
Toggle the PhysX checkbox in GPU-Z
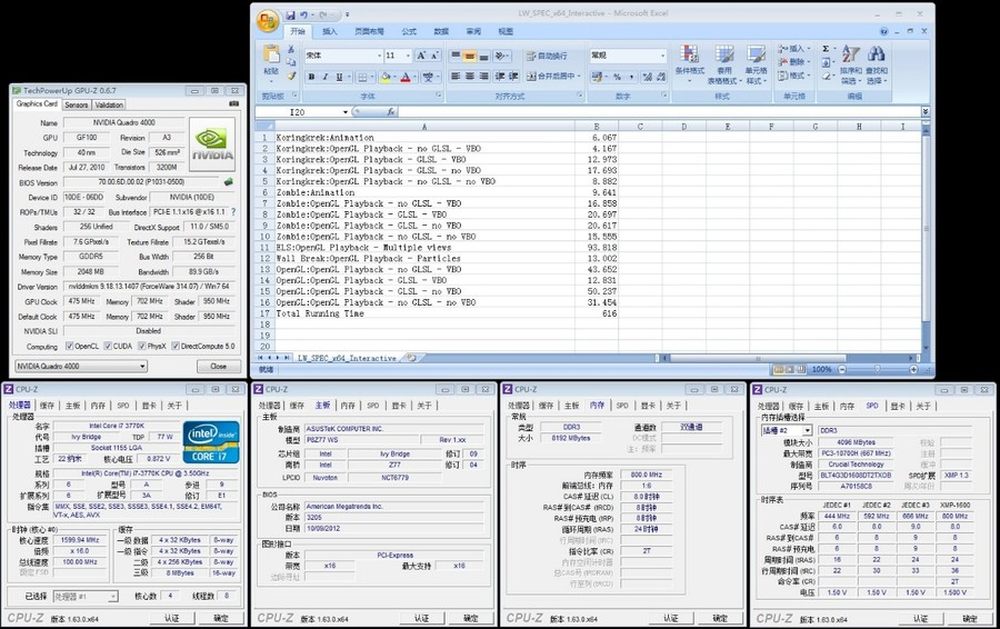tap(142, 346)
